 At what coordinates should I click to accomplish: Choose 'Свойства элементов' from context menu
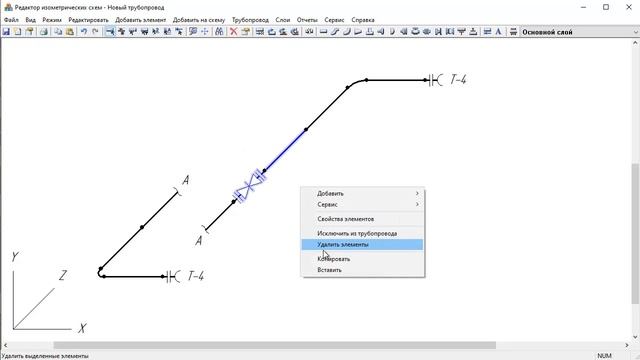(362, 219)
